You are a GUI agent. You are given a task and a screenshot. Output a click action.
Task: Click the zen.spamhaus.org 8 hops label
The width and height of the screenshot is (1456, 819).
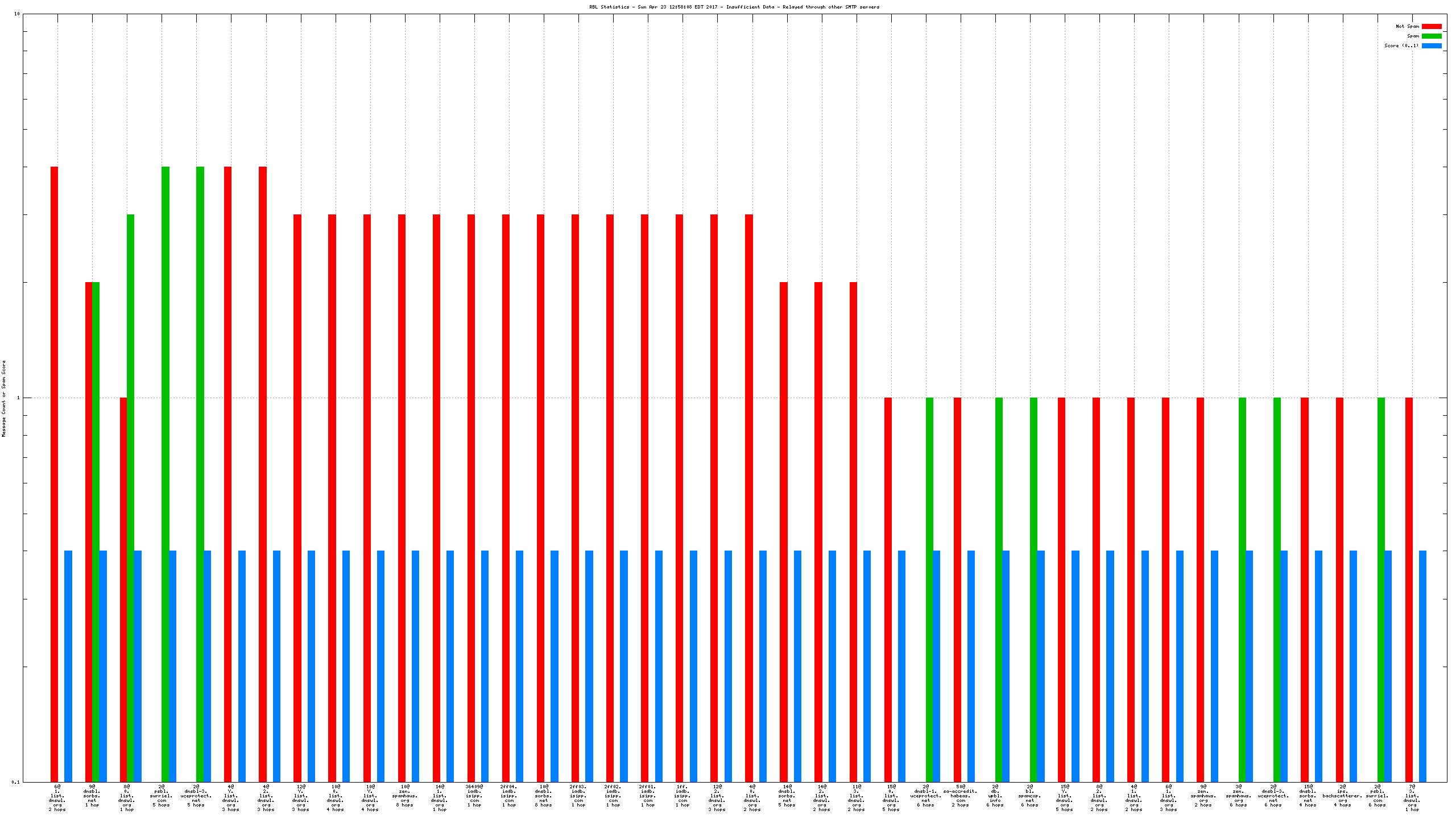(x=404, y=796)
